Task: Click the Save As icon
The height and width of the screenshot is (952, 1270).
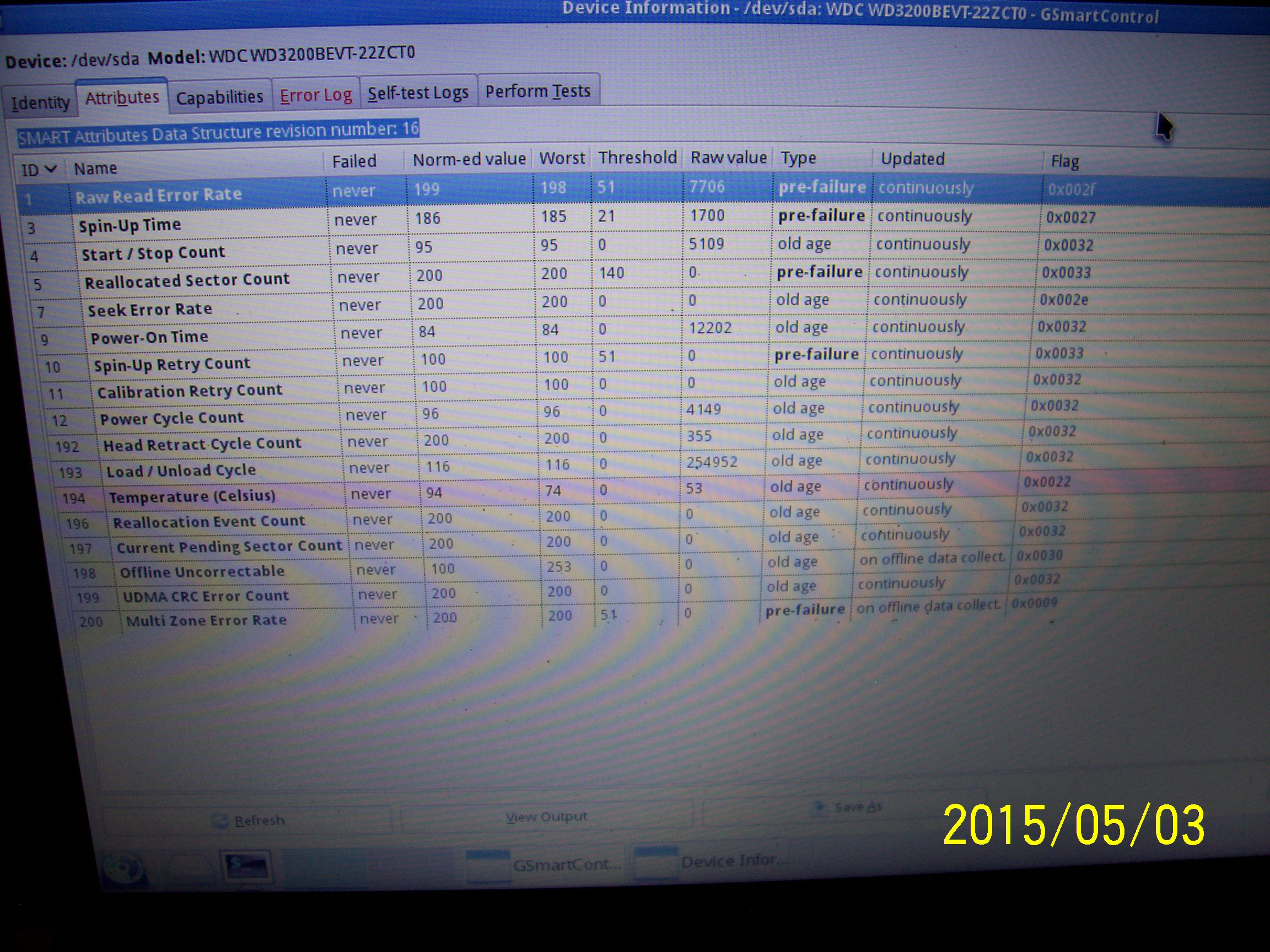Action: 820,808
